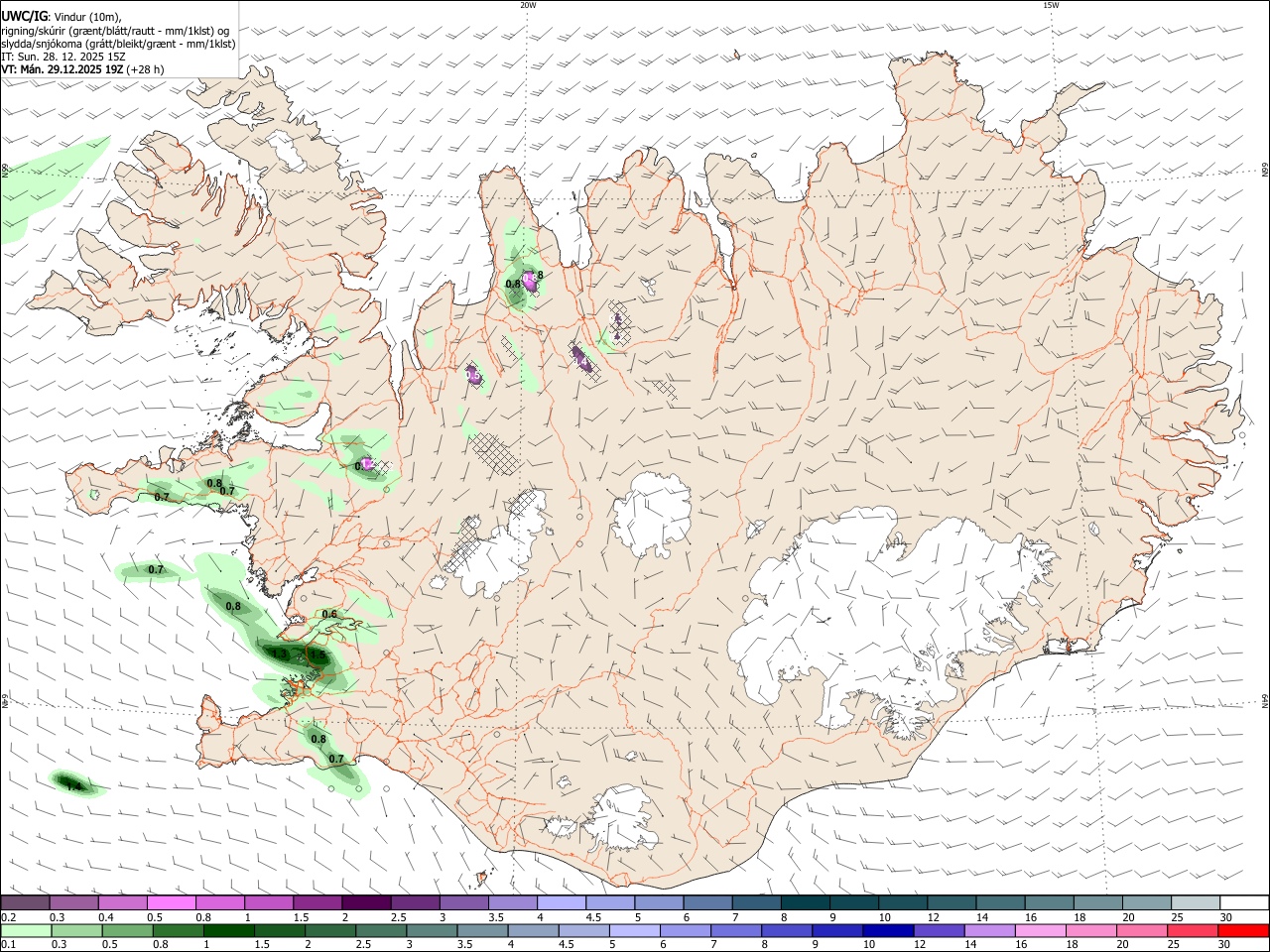Click the 1.5 precipitation value on the map
The height and width of the screenshot is (952, 1270).
click(x=317, y=654)
